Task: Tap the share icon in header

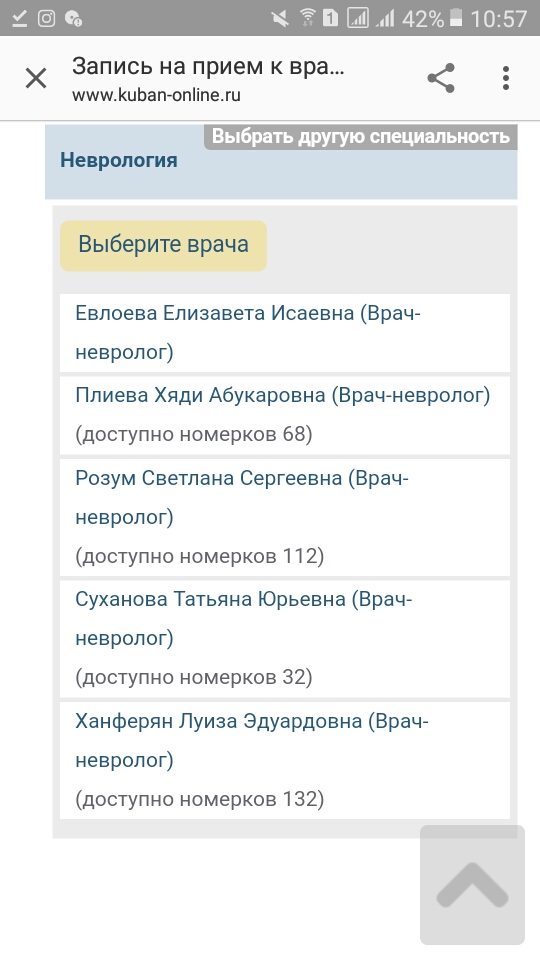Action: point(441,78)
